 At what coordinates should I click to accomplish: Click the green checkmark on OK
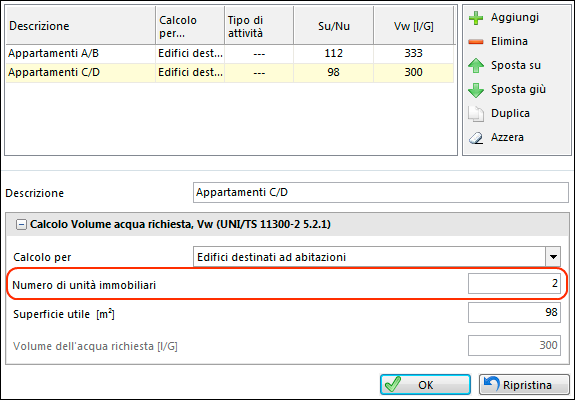click(x=393, y=384)
